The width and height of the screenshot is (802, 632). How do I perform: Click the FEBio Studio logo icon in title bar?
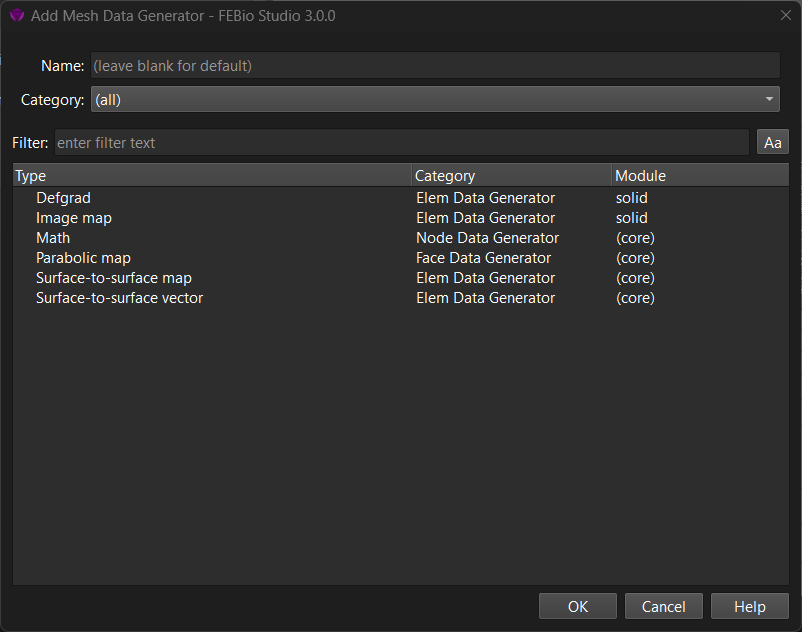(17, 16)
